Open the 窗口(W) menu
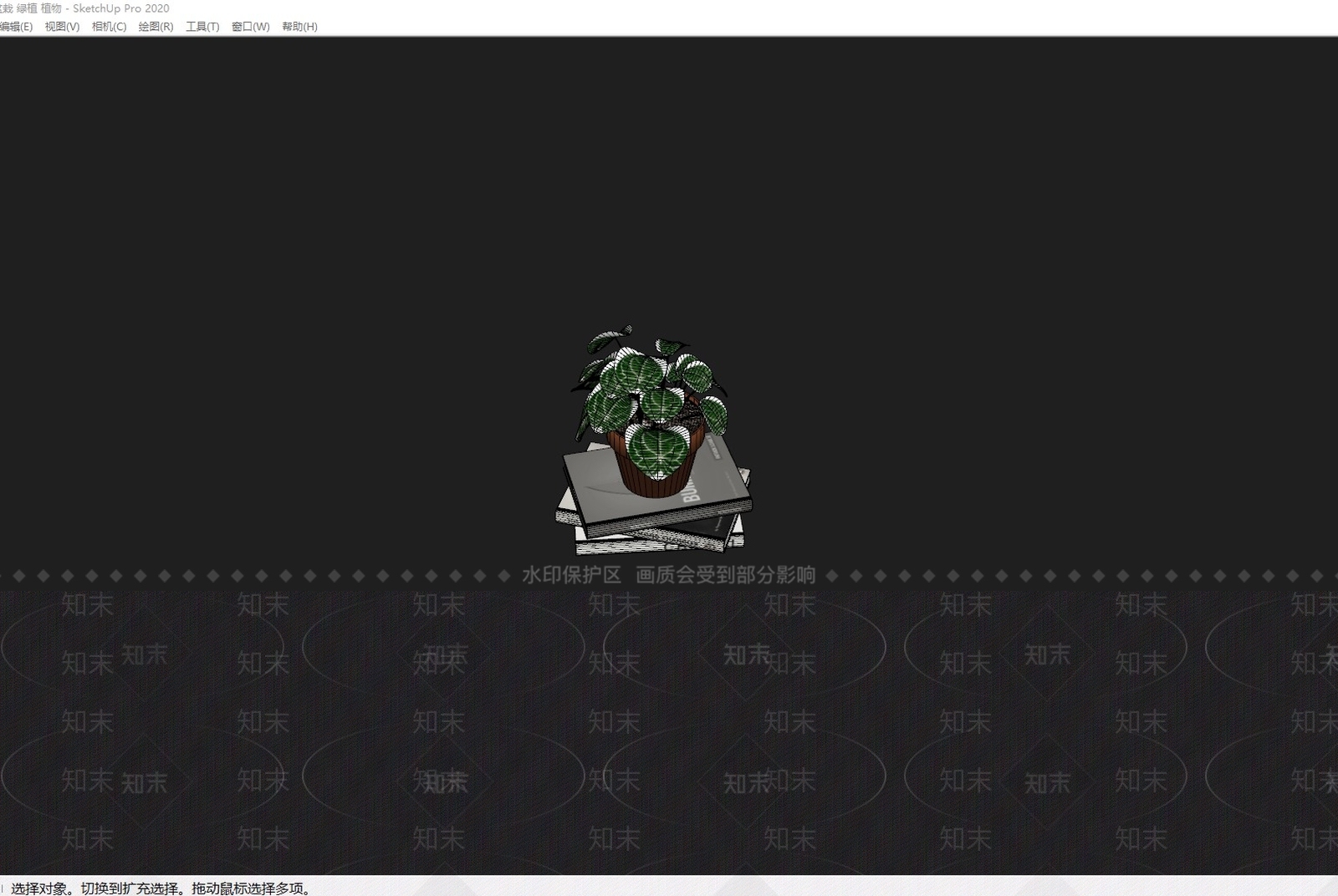Screen dimensions: 1338x896 (251, 27)
